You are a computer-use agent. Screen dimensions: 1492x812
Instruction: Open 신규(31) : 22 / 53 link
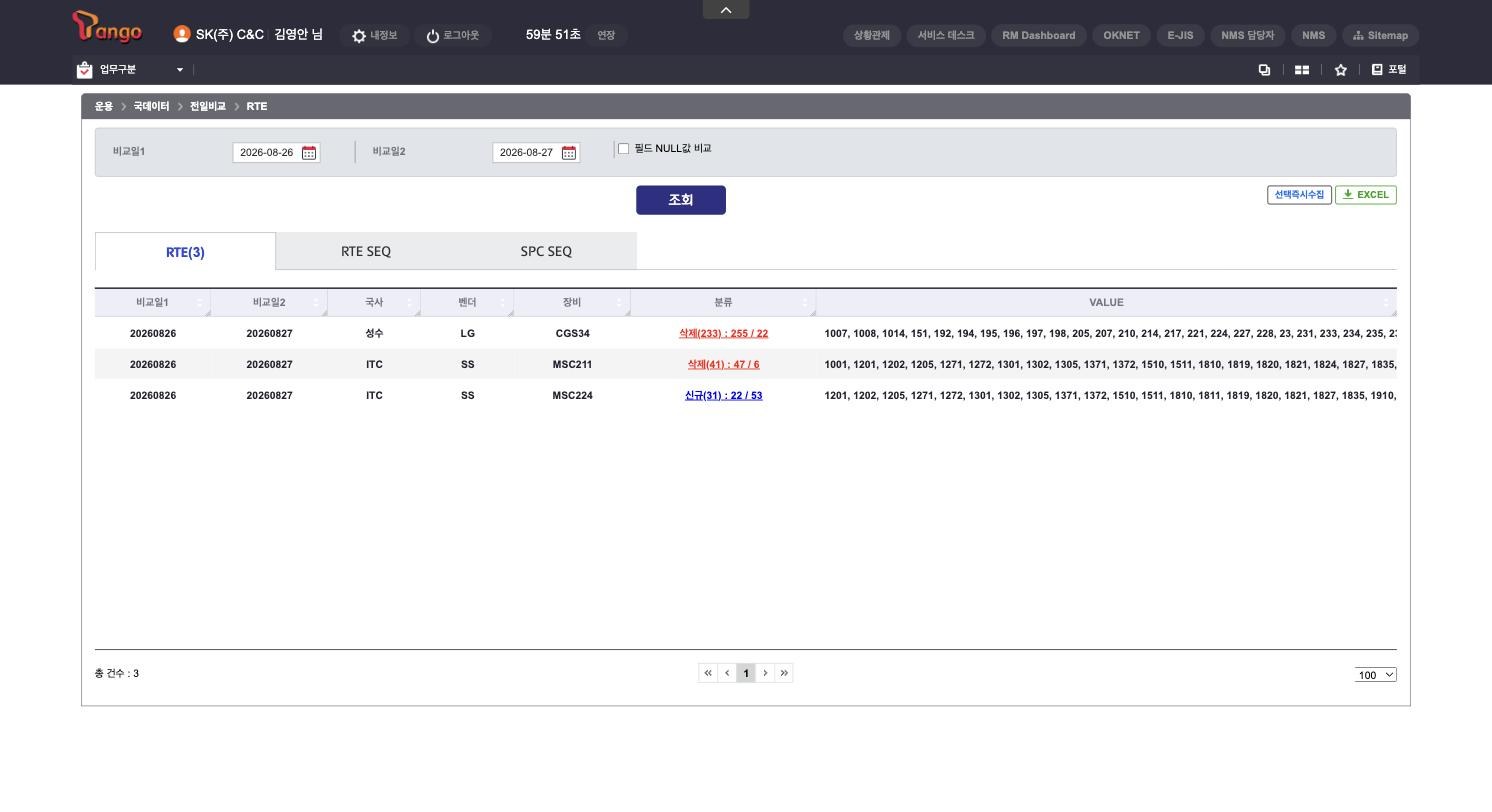pos(723,396)
